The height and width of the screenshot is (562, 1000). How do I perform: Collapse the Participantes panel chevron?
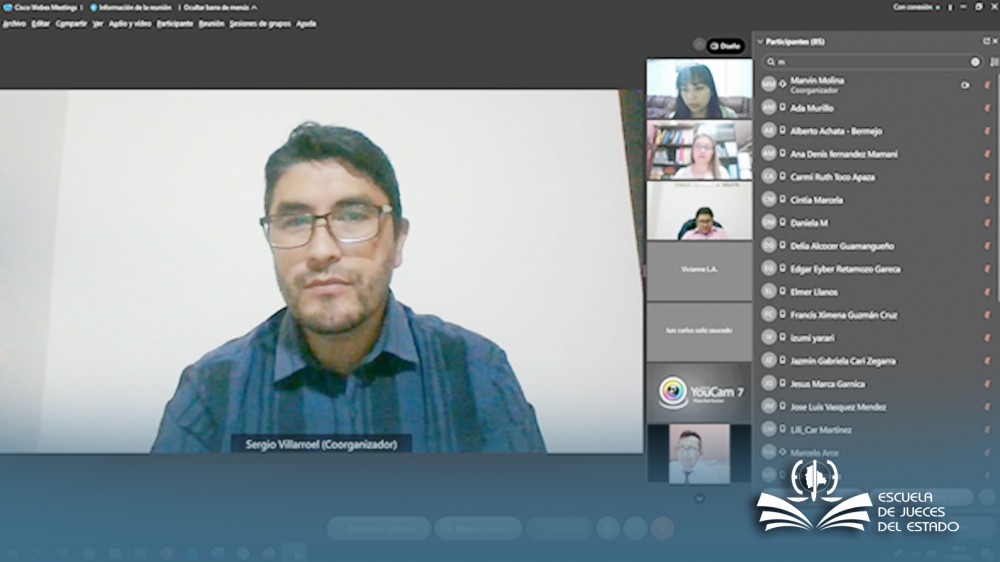[760, 42]
